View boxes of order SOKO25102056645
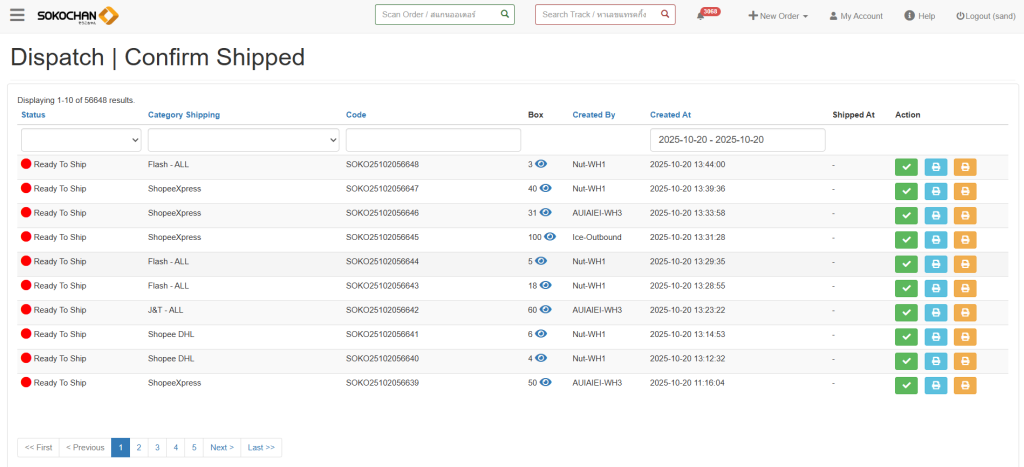Viewport: 1024px width, 467px height. click(x=545, y=237)
